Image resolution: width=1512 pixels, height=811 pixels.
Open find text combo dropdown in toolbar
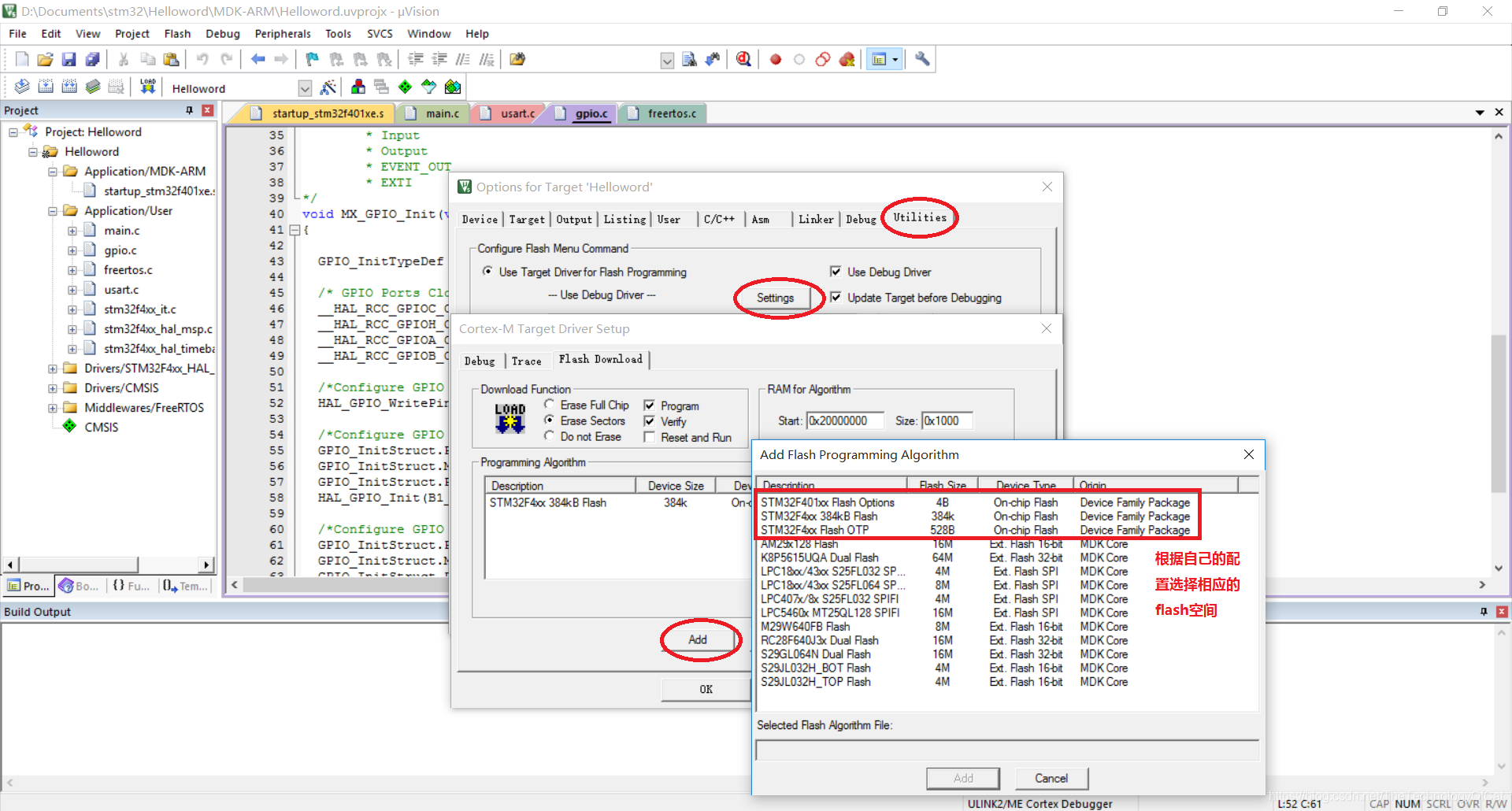click(667, 61)
